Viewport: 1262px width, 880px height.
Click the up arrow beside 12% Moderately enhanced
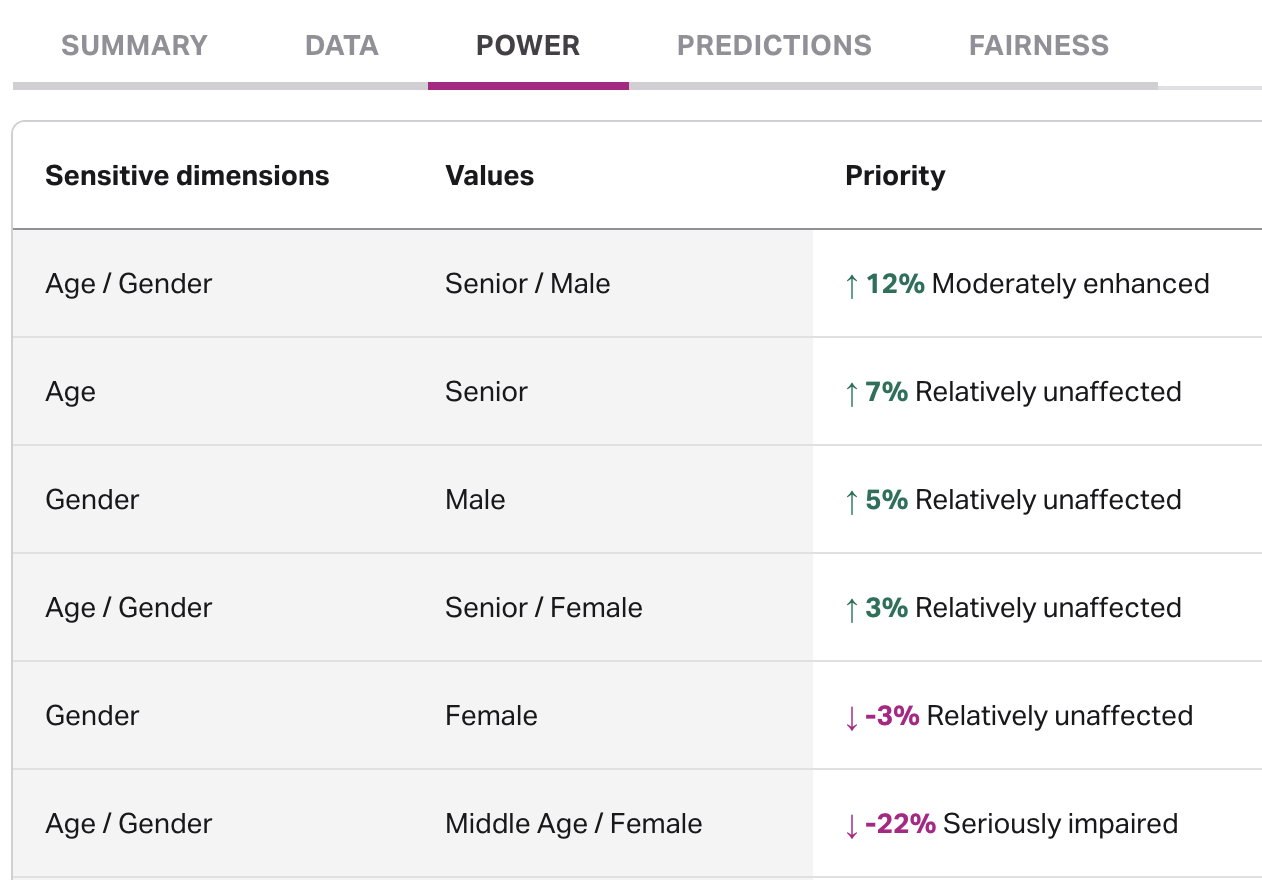(852, 285)
